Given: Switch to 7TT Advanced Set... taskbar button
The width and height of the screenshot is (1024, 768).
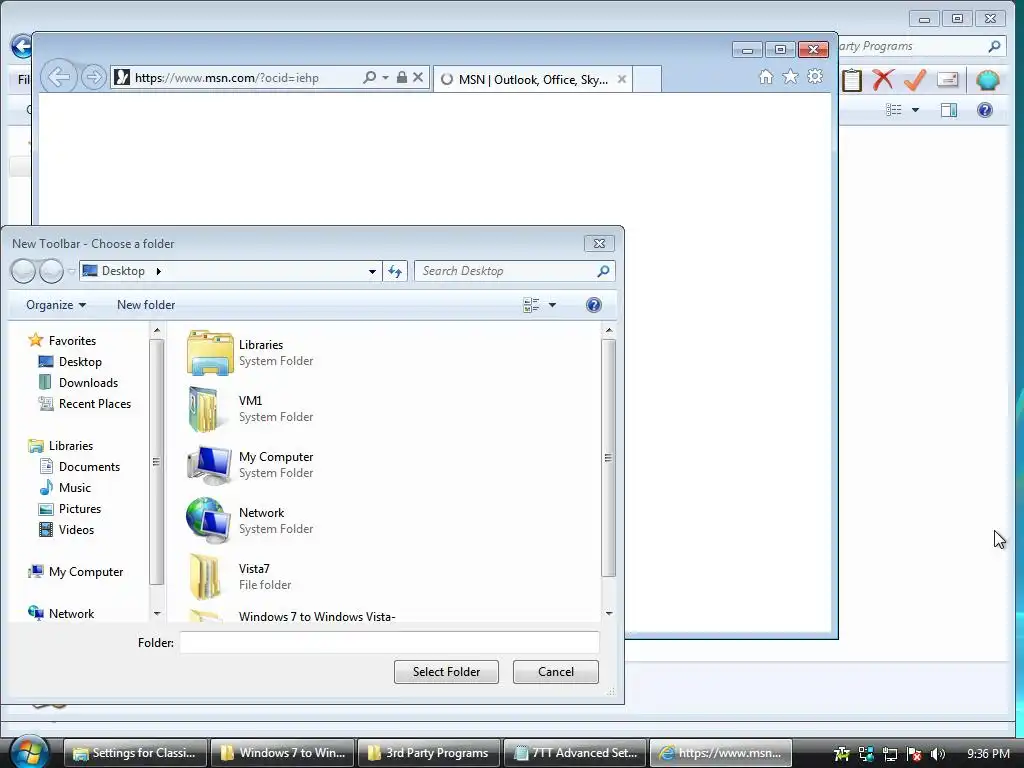Looking at the screenshot, I should tap(575, 753).
